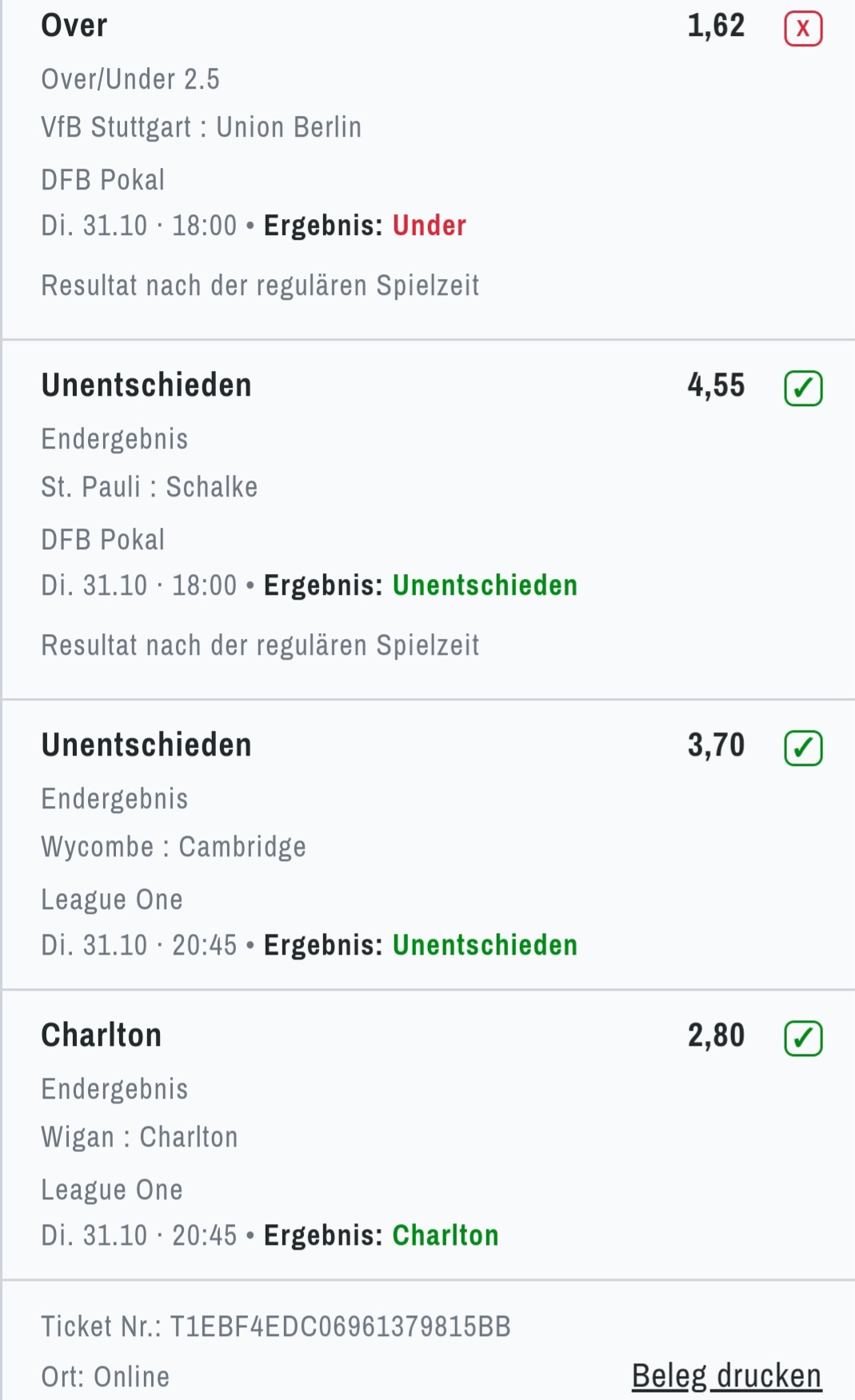
Task: Click the red Under result text
Action: point(429,226)
